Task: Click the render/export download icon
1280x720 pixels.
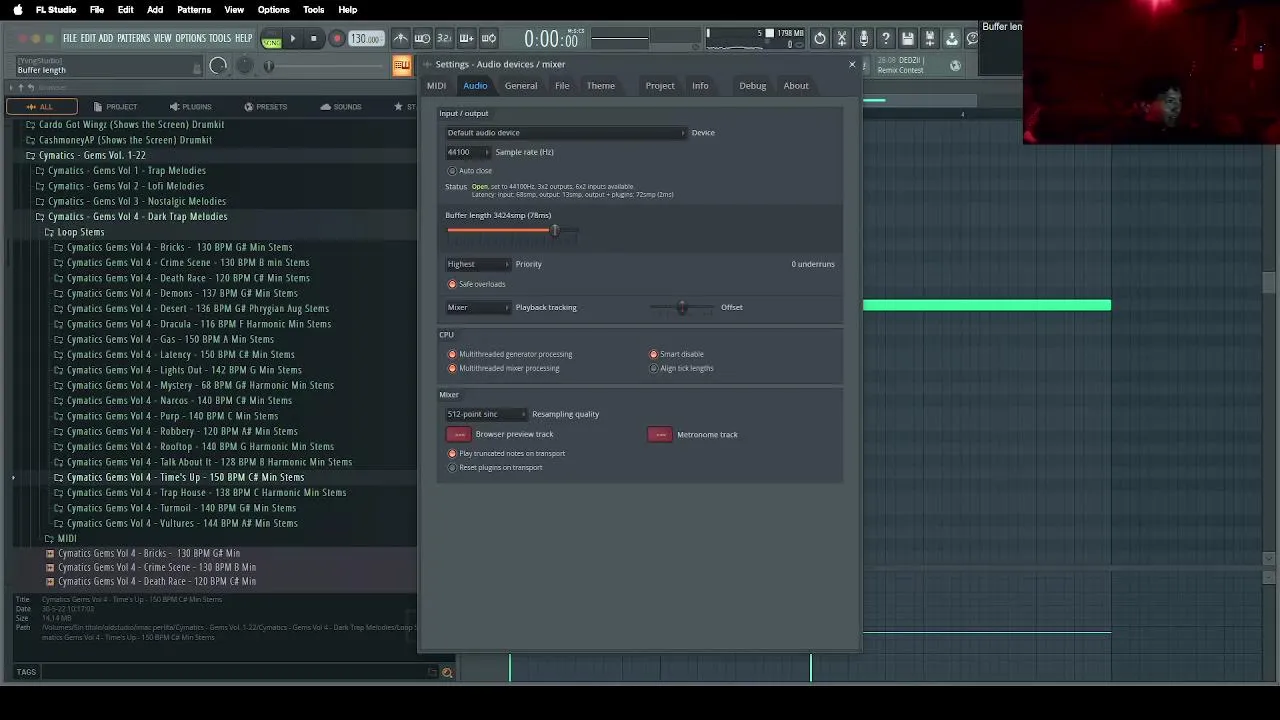Action: (952, 39)
